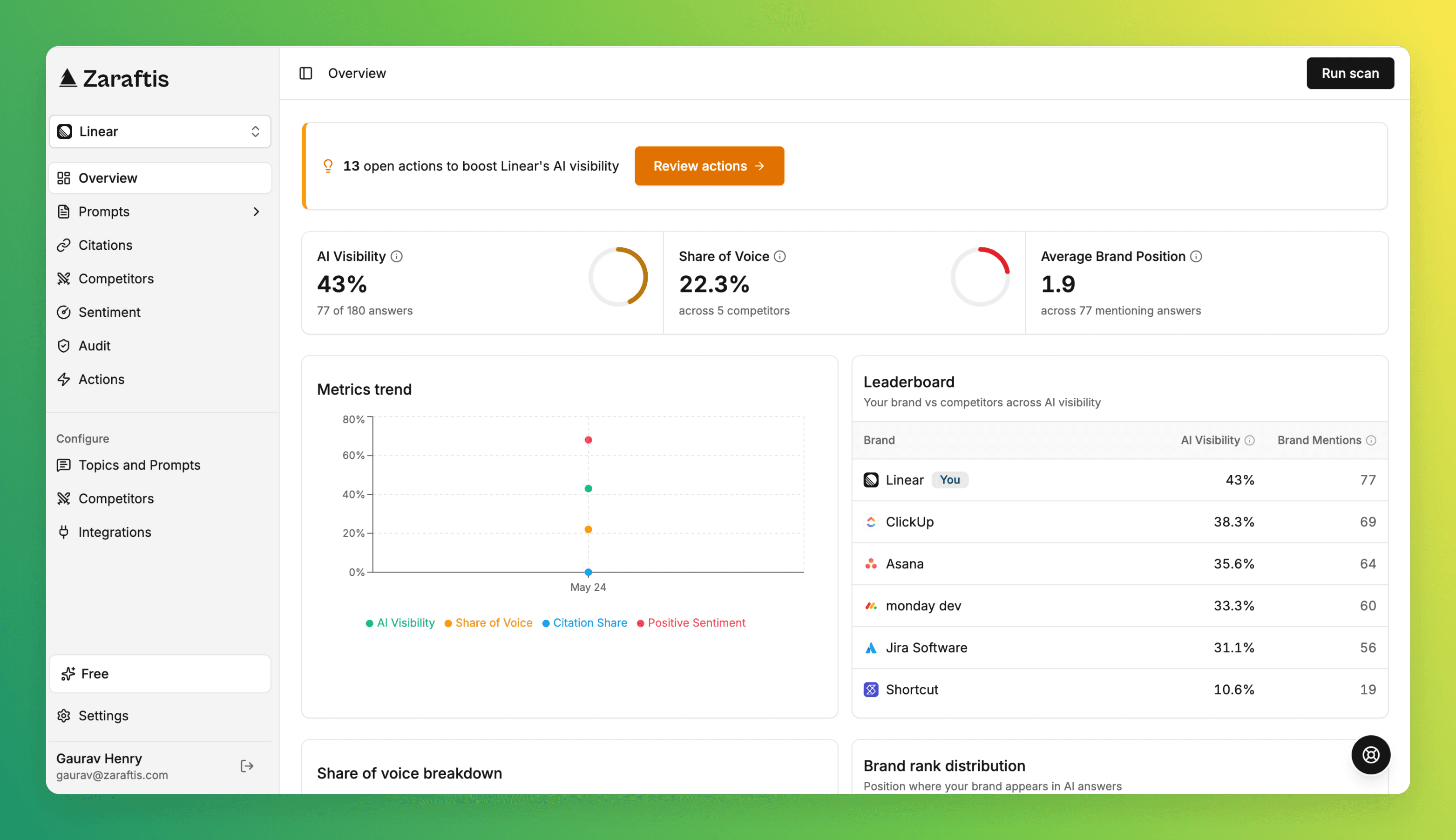Open the Sentiment page

point(160,312)
